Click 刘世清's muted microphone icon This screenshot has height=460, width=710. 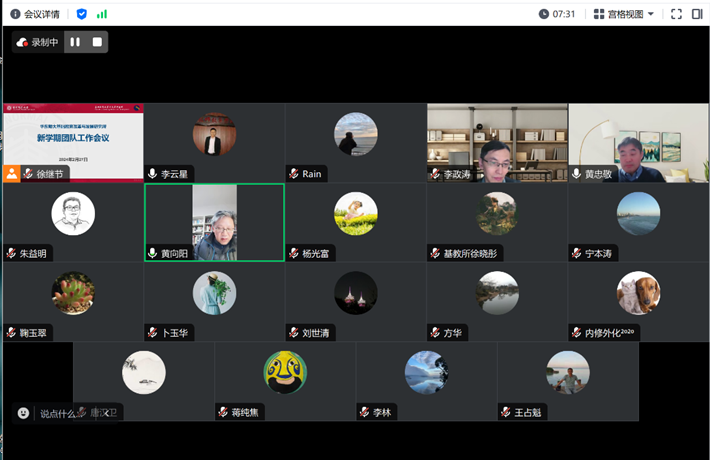coord(294,333)
